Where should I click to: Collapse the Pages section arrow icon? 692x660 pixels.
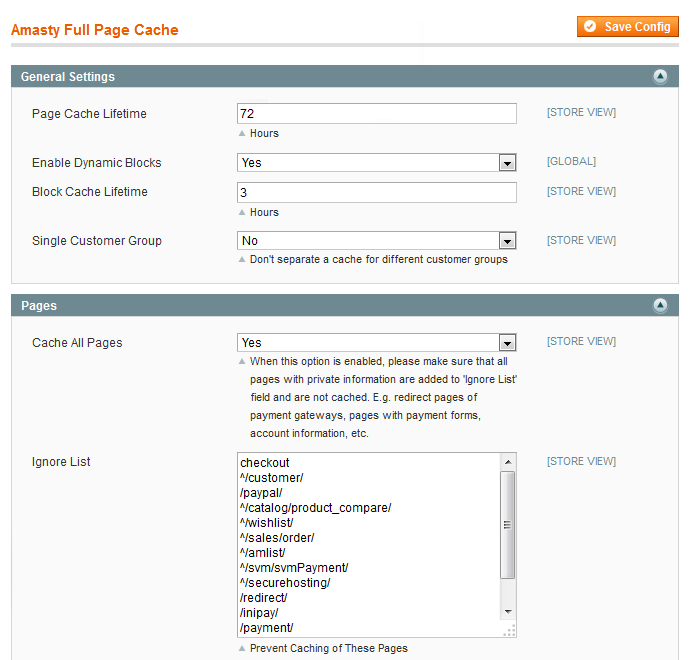click(660, 305)
